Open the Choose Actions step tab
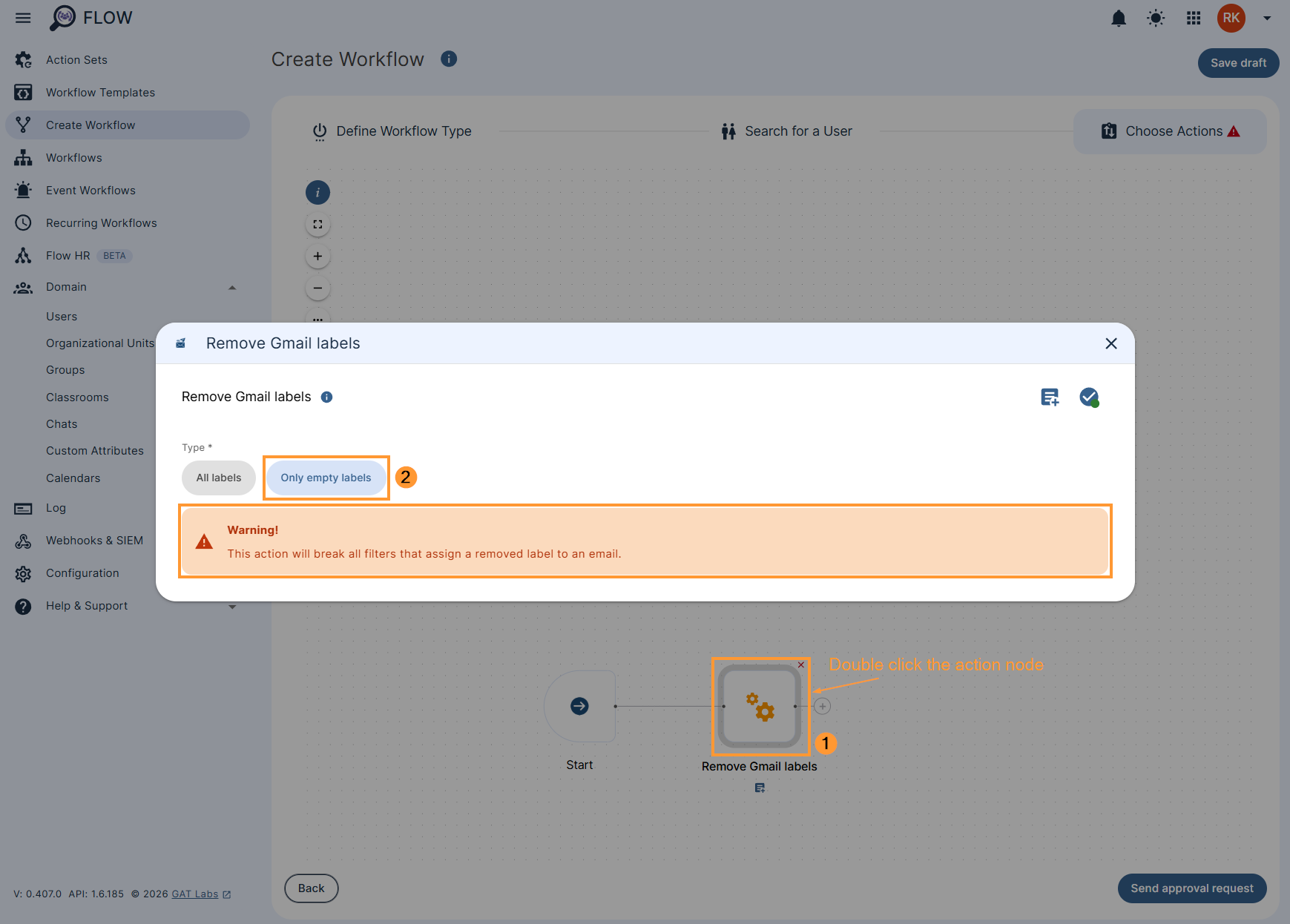This screenshot has height=924, width=1290. pyautogui.click(x=1173, y=131)
